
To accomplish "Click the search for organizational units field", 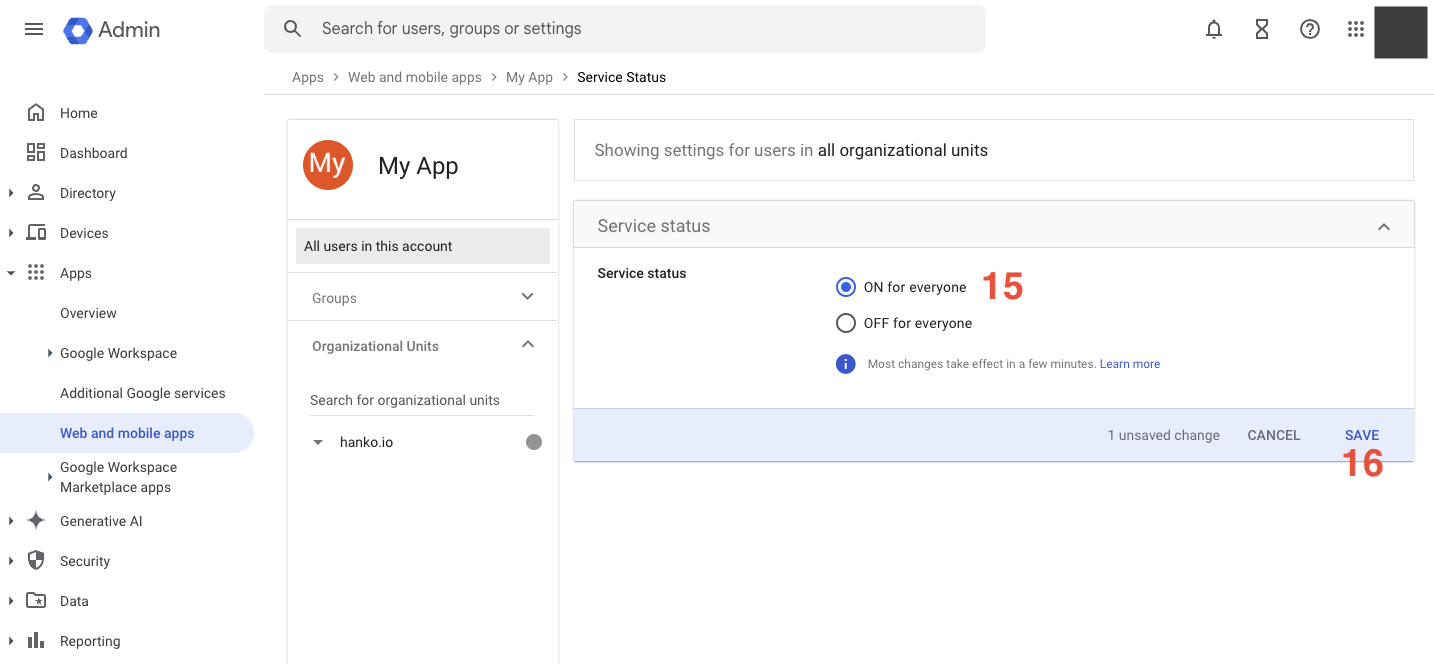I will tap(420, 400).
